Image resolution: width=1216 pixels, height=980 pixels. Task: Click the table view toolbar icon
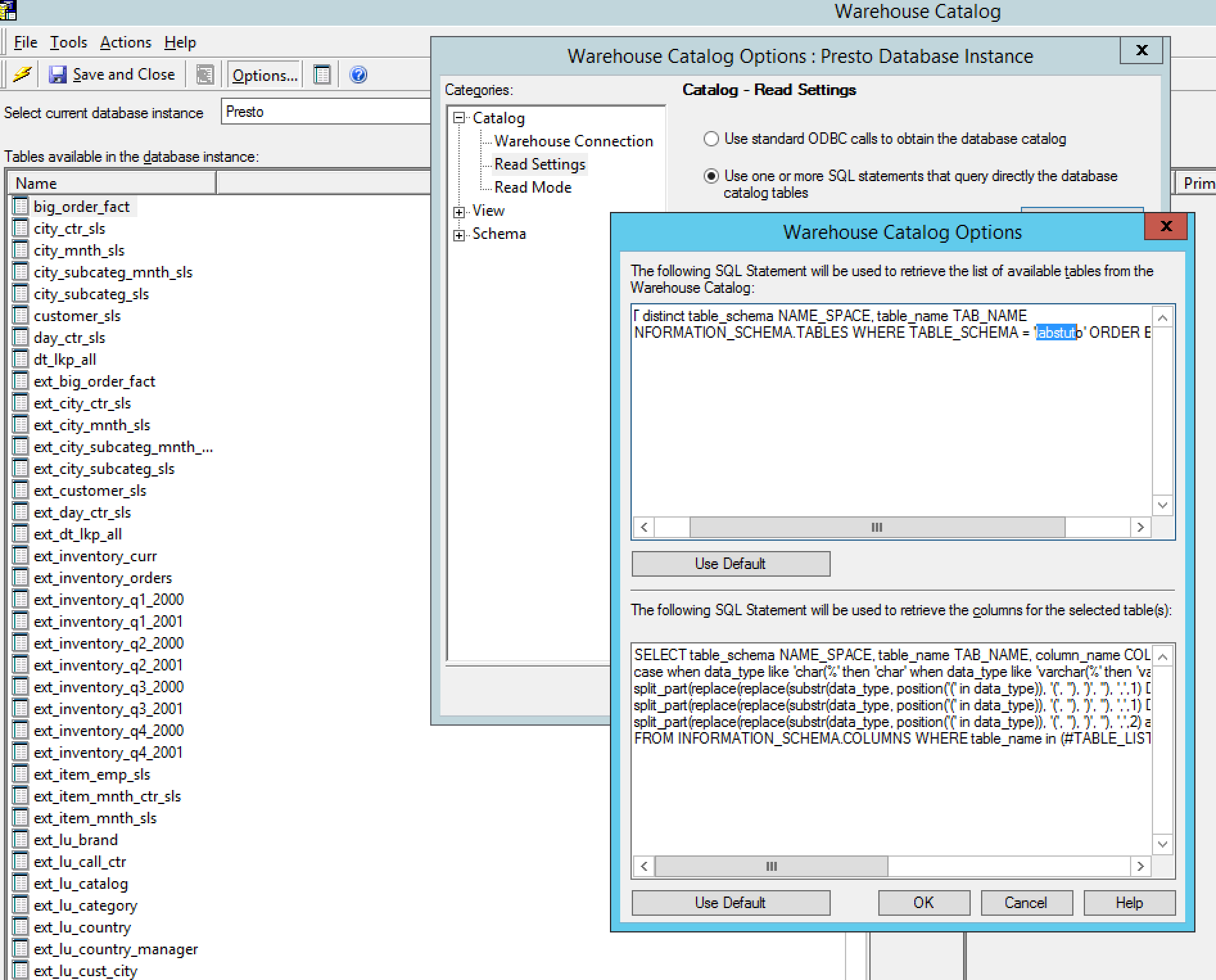click(322, 75)
